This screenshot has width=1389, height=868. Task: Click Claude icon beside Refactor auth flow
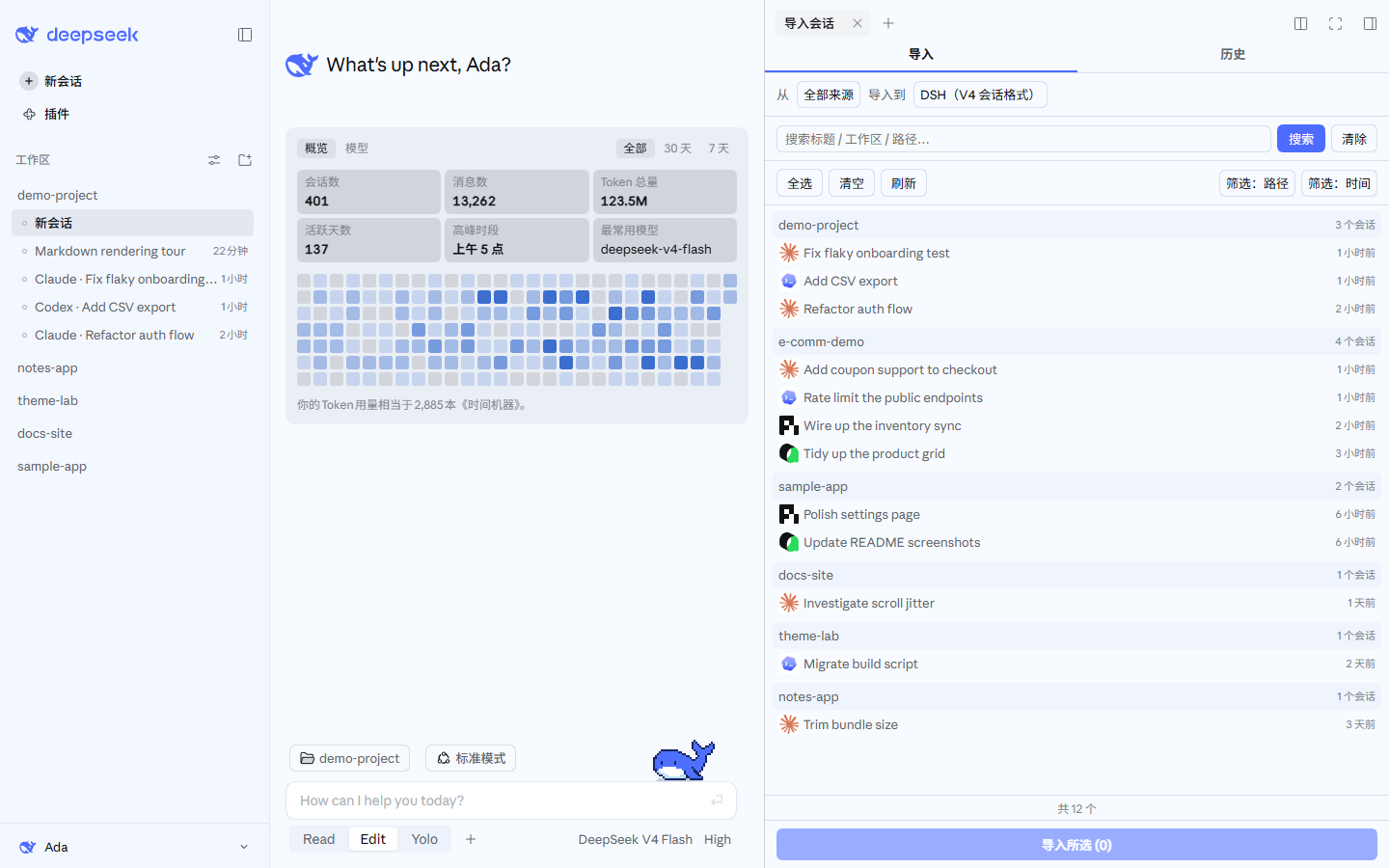(x=789, y=309)
